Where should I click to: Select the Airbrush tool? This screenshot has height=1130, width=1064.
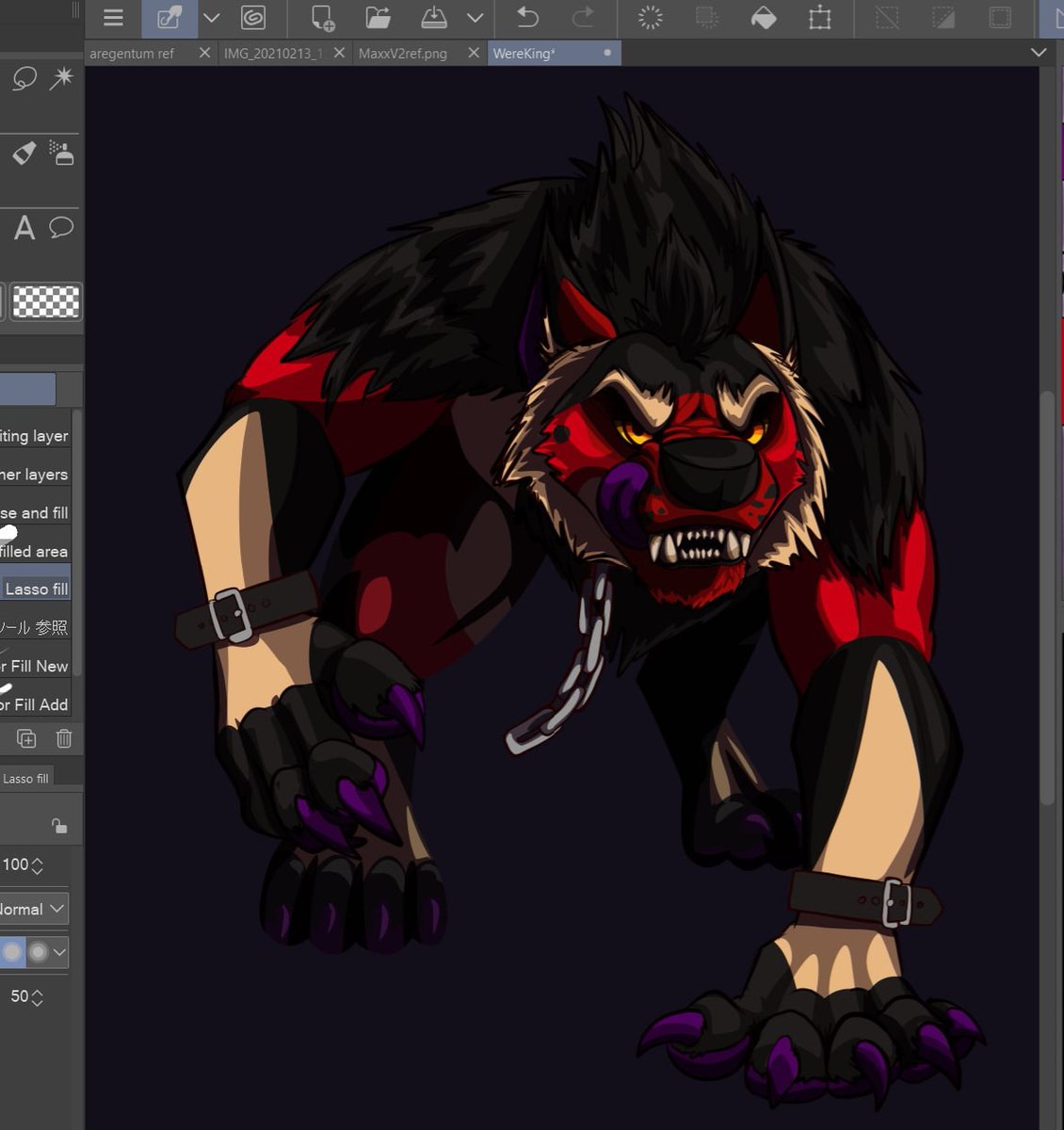[x=62, y=153]
